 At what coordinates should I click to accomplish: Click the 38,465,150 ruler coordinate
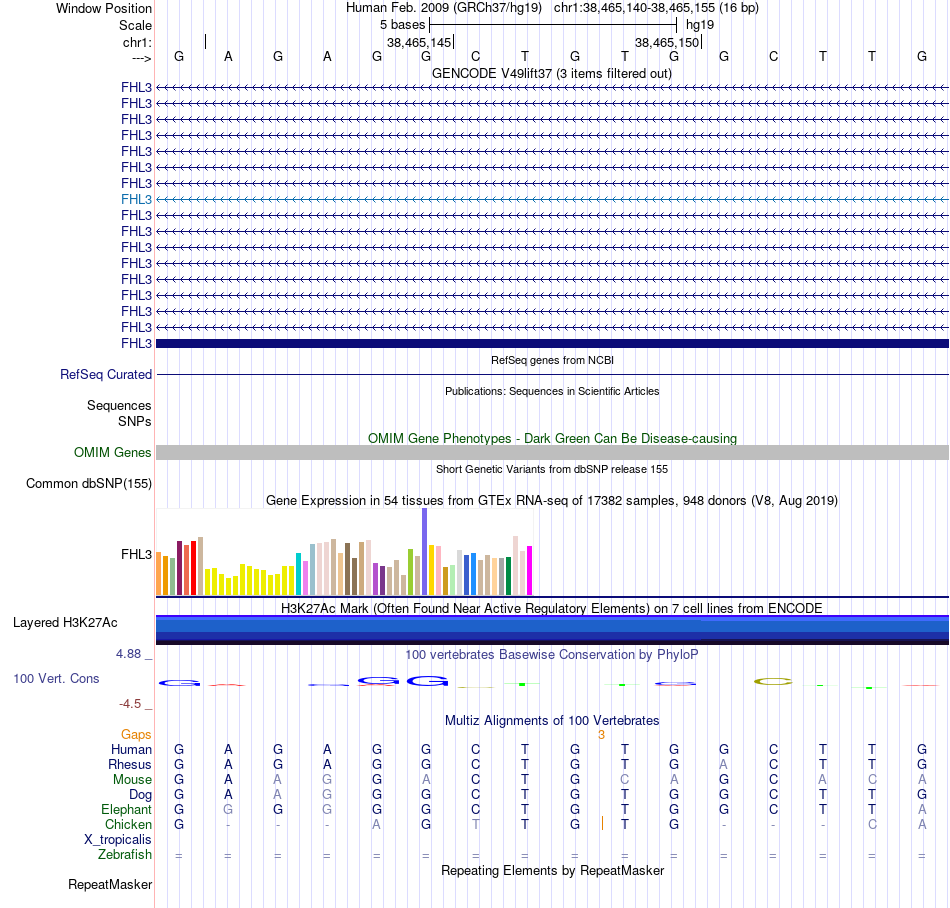[667, 42]
